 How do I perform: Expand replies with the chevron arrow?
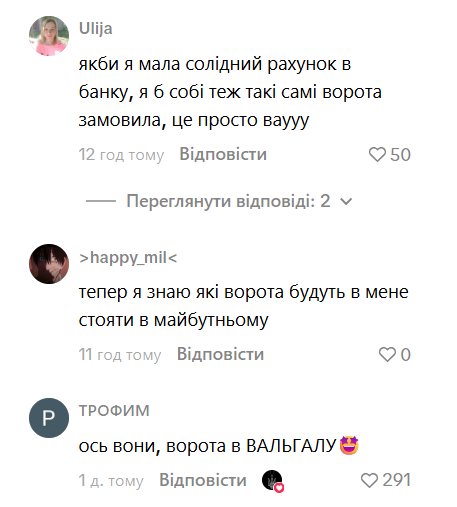pyautogui.click(x=346, y=201)
